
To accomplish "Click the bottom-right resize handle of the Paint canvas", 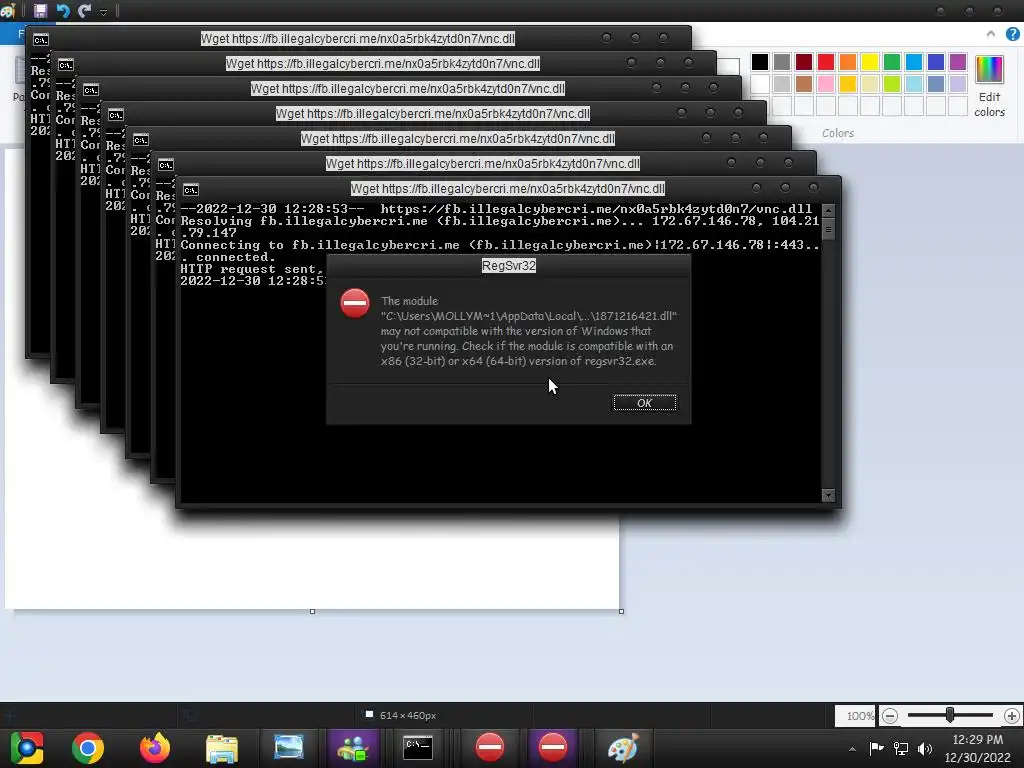I will pos(621,611).
